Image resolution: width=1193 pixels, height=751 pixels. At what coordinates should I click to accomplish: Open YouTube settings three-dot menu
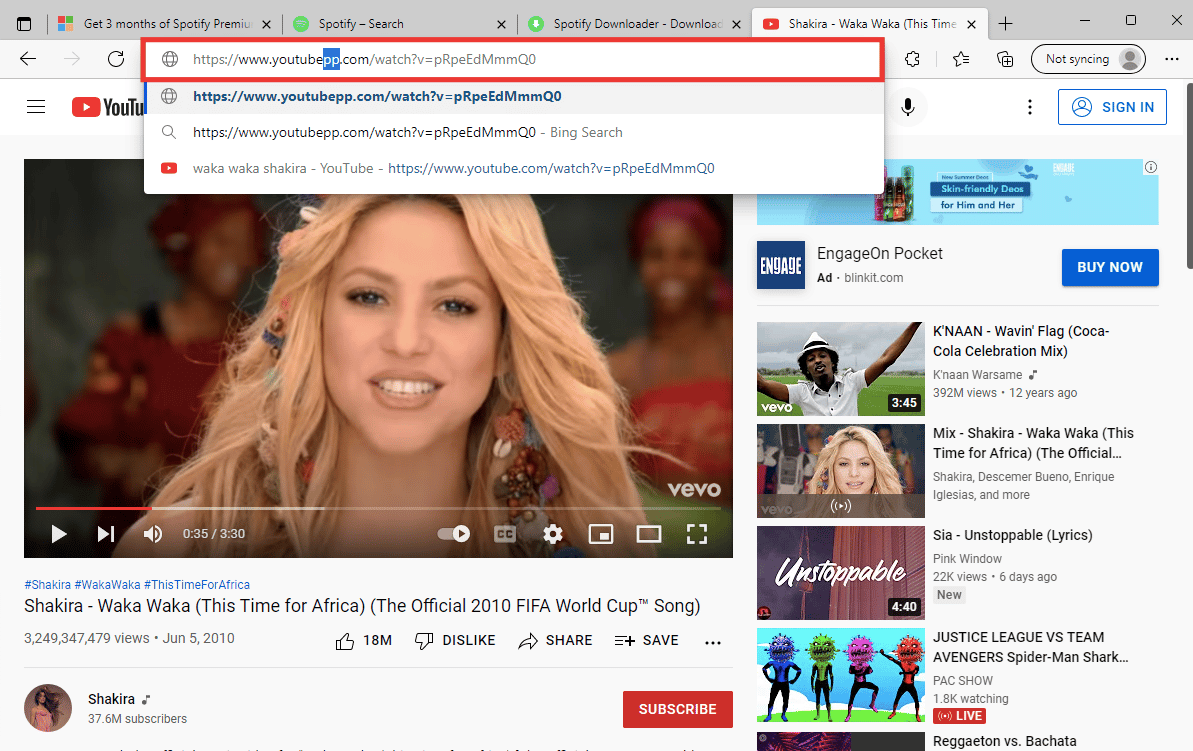click(x=1030, y=107)
